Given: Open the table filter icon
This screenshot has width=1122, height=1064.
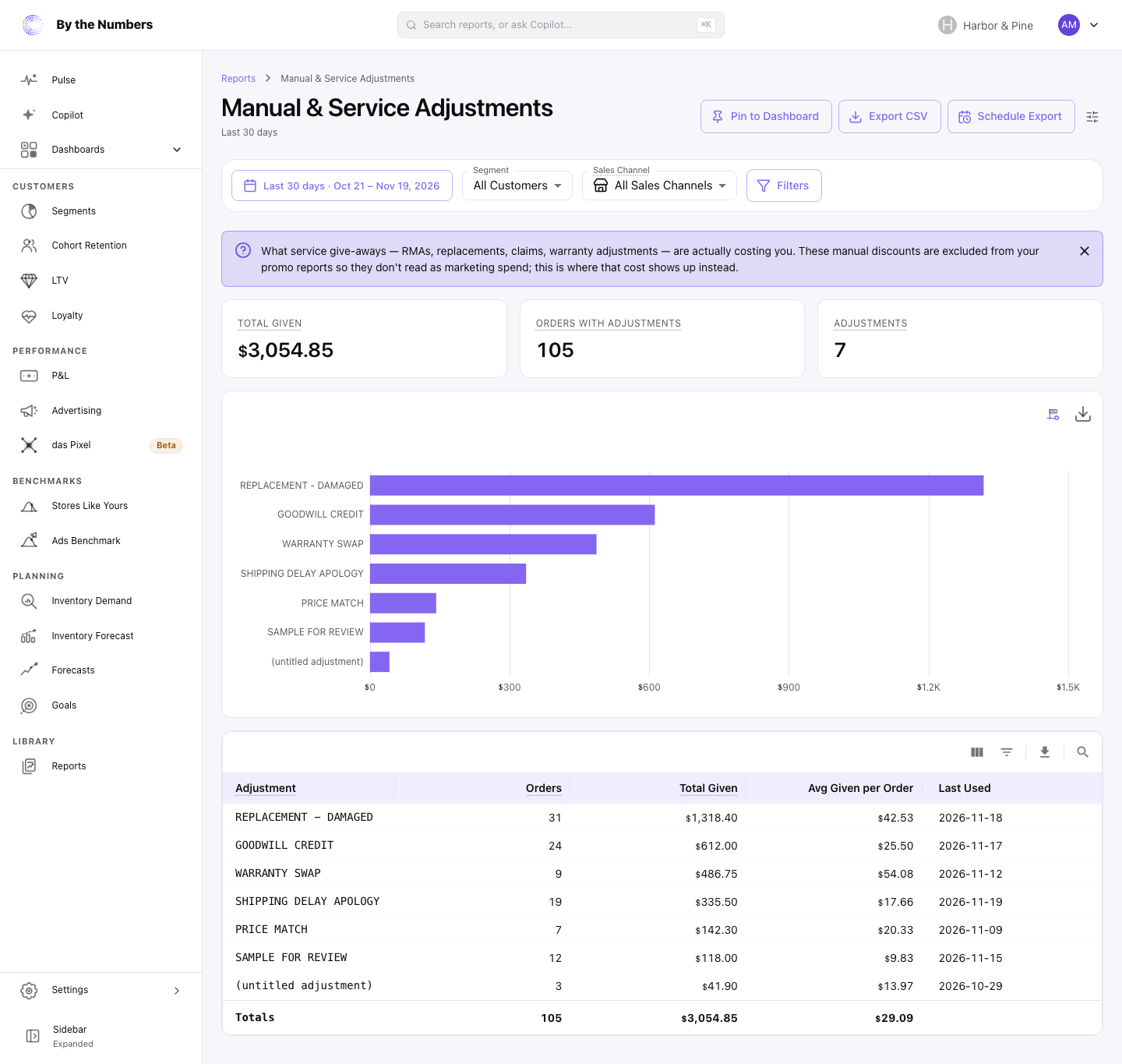Looking at the screenshot, I should (1007, 752).
